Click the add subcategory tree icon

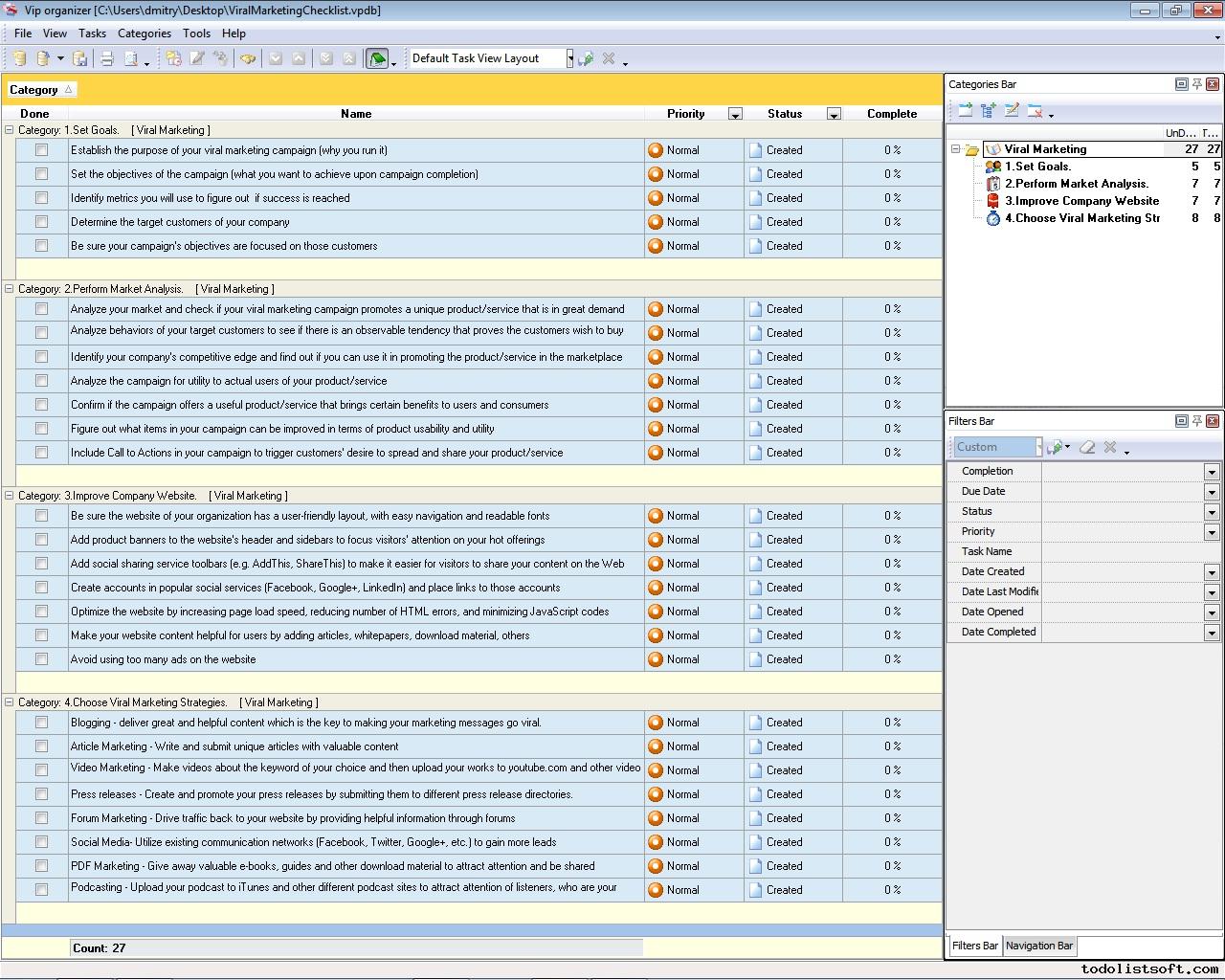tap(988, 111)
